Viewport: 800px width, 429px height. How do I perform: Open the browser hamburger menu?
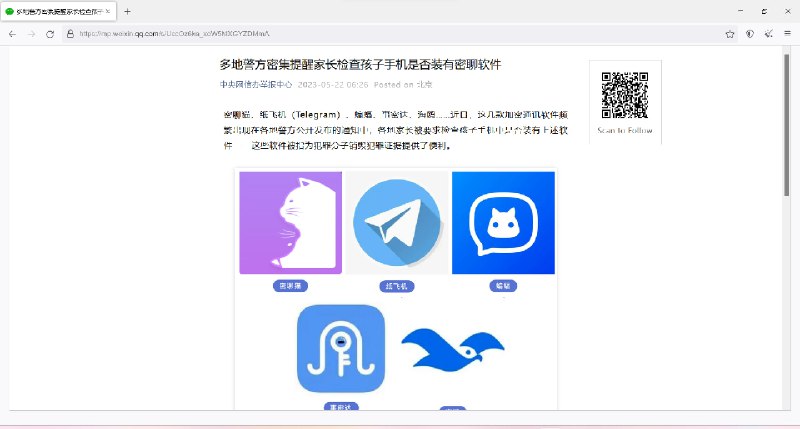click(787, 34)
